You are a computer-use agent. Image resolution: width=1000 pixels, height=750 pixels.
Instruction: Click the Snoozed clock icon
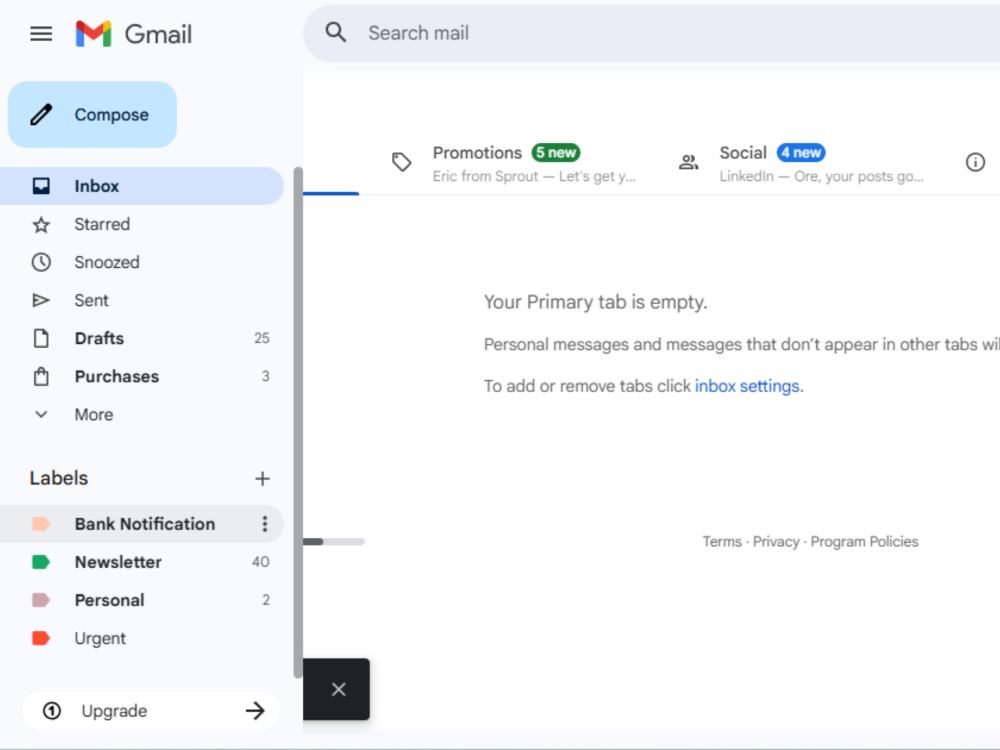41,262
